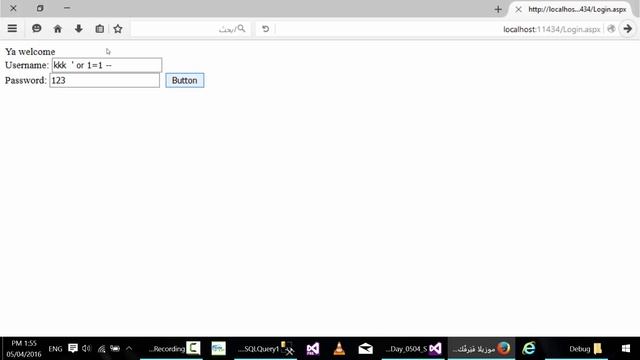Minimize the Firefox window
Screen dimensions: 640x360
pos(67,8)
